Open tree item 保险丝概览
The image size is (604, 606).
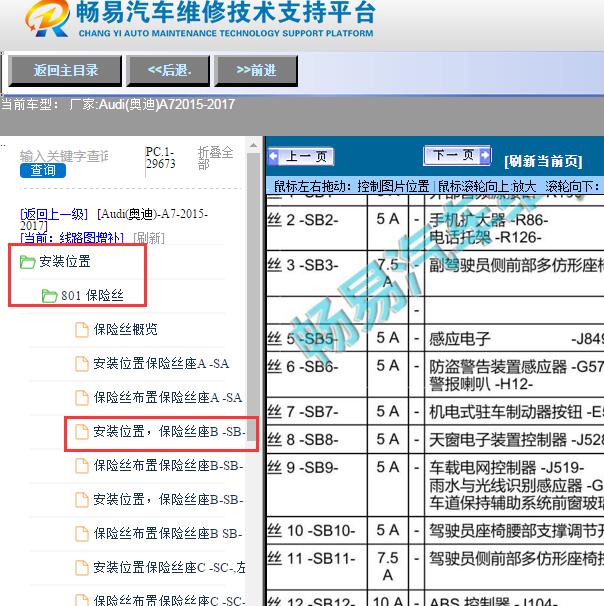coord(126,330)
